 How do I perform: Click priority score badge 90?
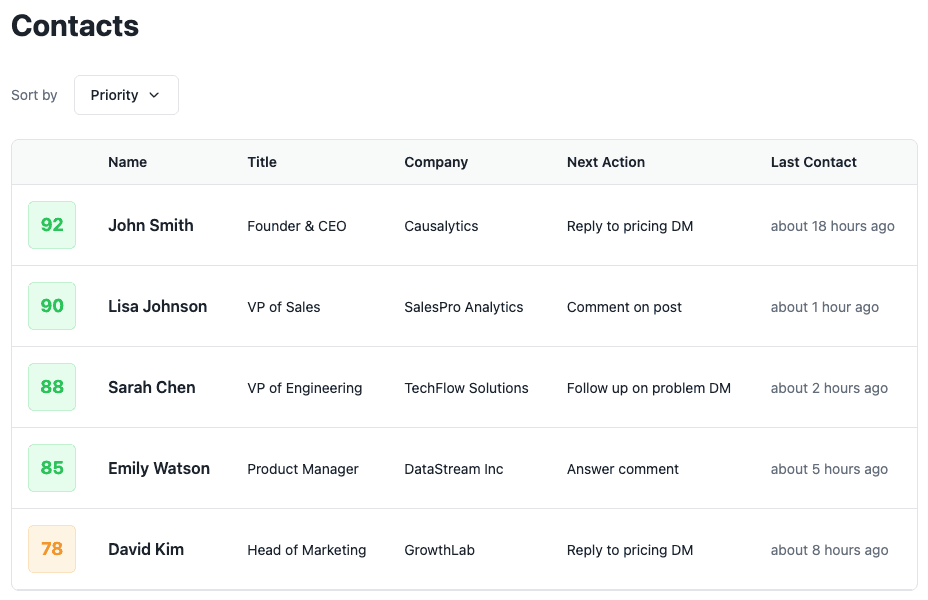pos(52,306)
